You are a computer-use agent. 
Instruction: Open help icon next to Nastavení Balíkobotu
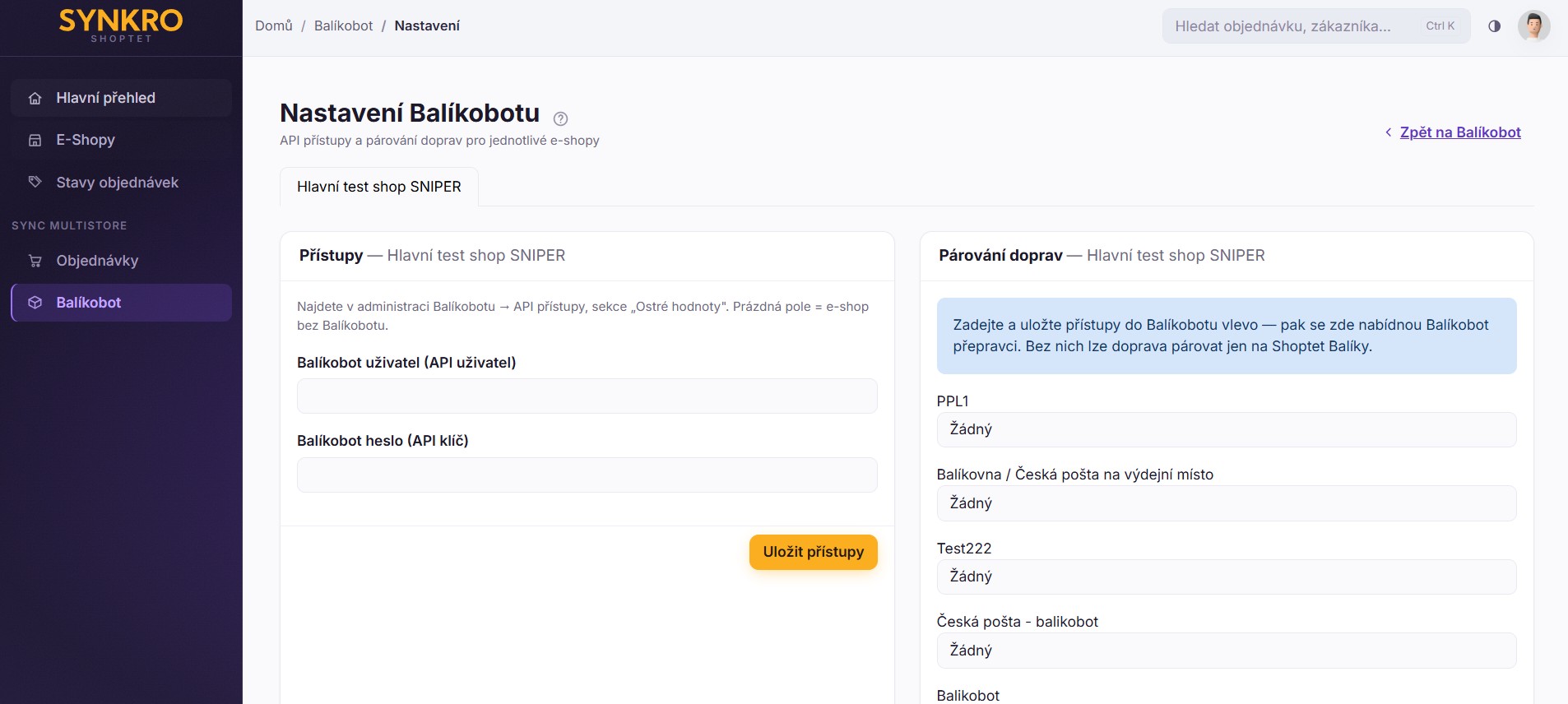(x=560, y=118)
